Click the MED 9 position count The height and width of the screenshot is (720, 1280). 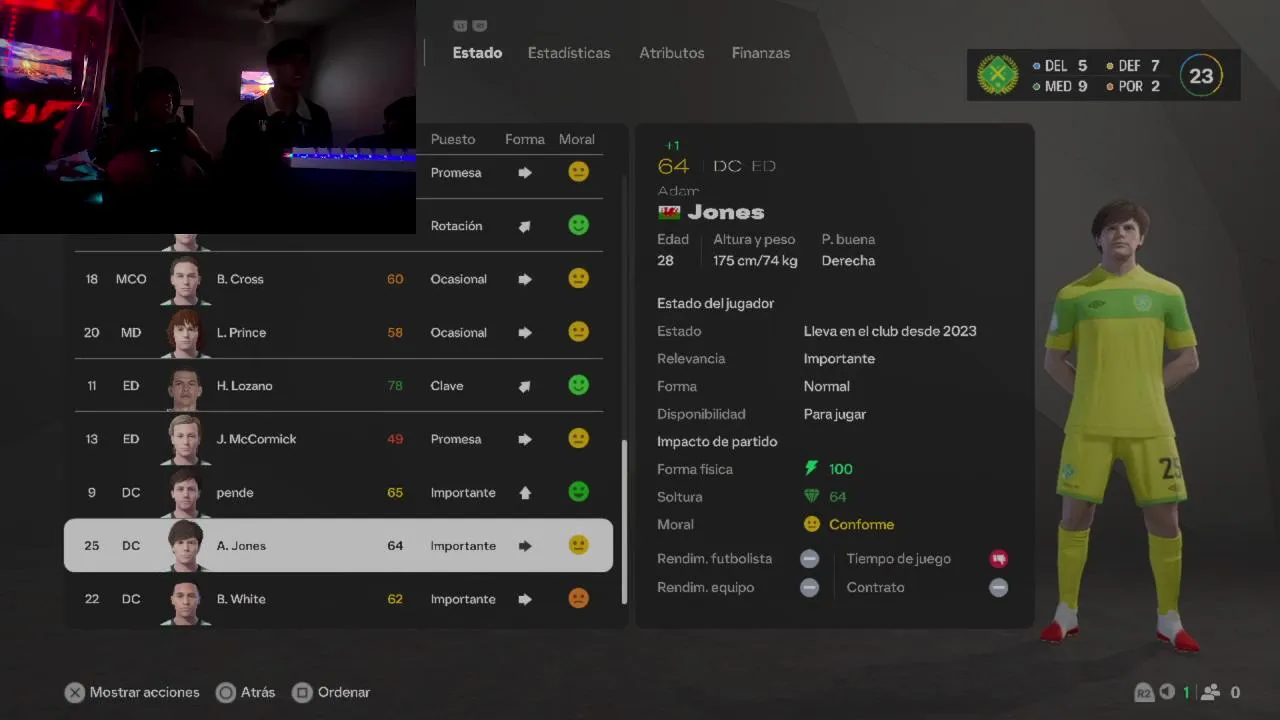(x=1060, y=87)
